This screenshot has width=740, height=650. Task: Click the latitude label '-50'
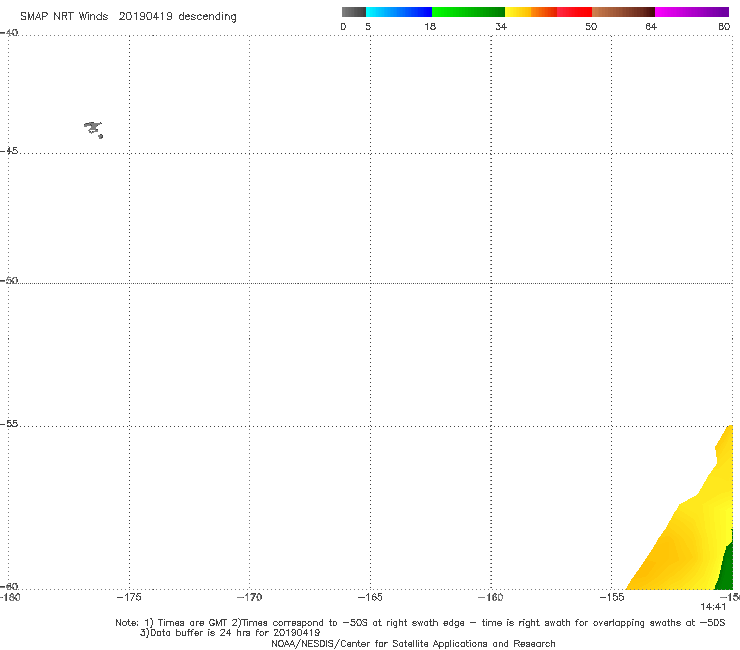click(9, 281)
